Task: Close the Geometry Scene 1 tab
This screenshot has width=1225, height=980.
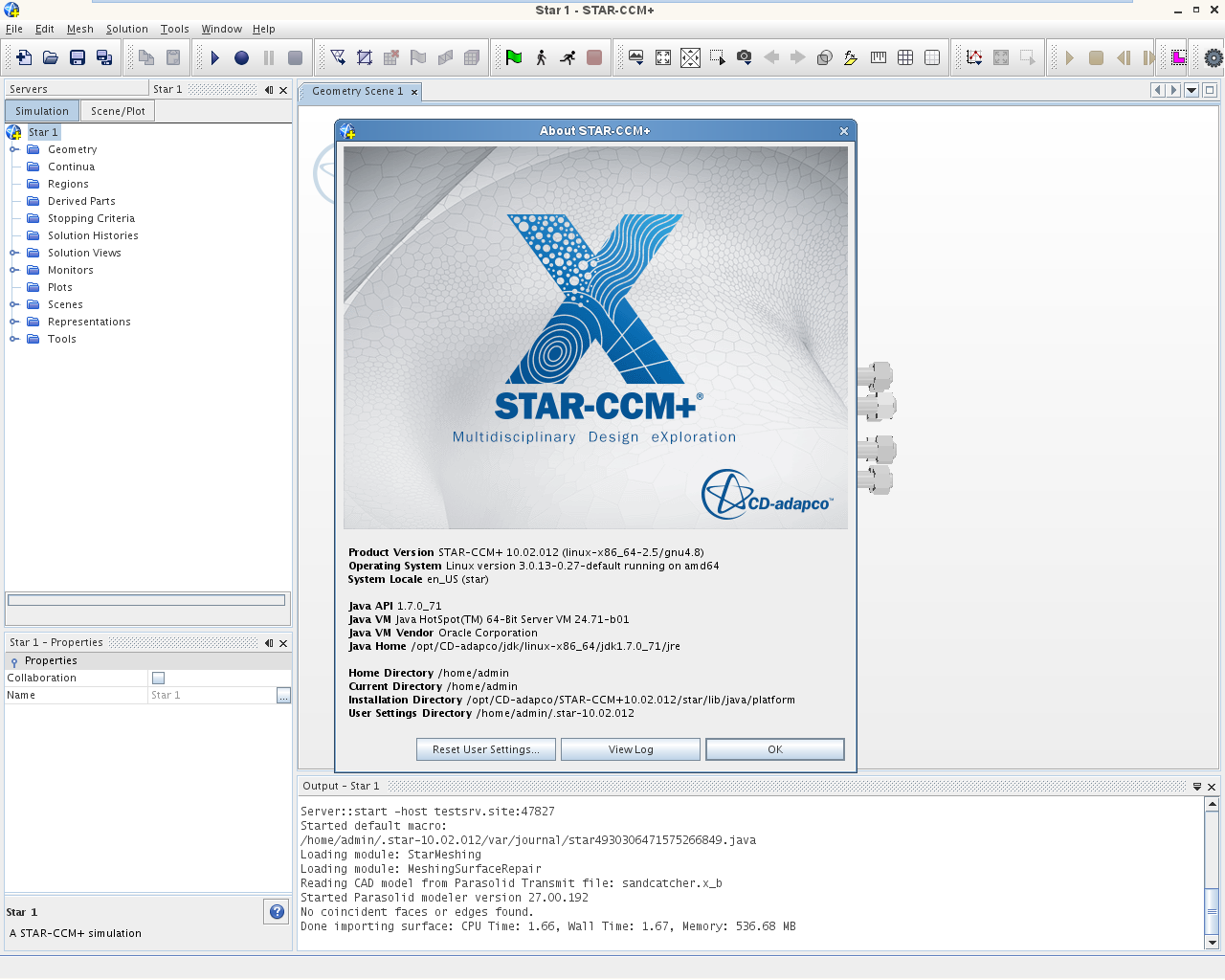Action: (x=414, y=92)
